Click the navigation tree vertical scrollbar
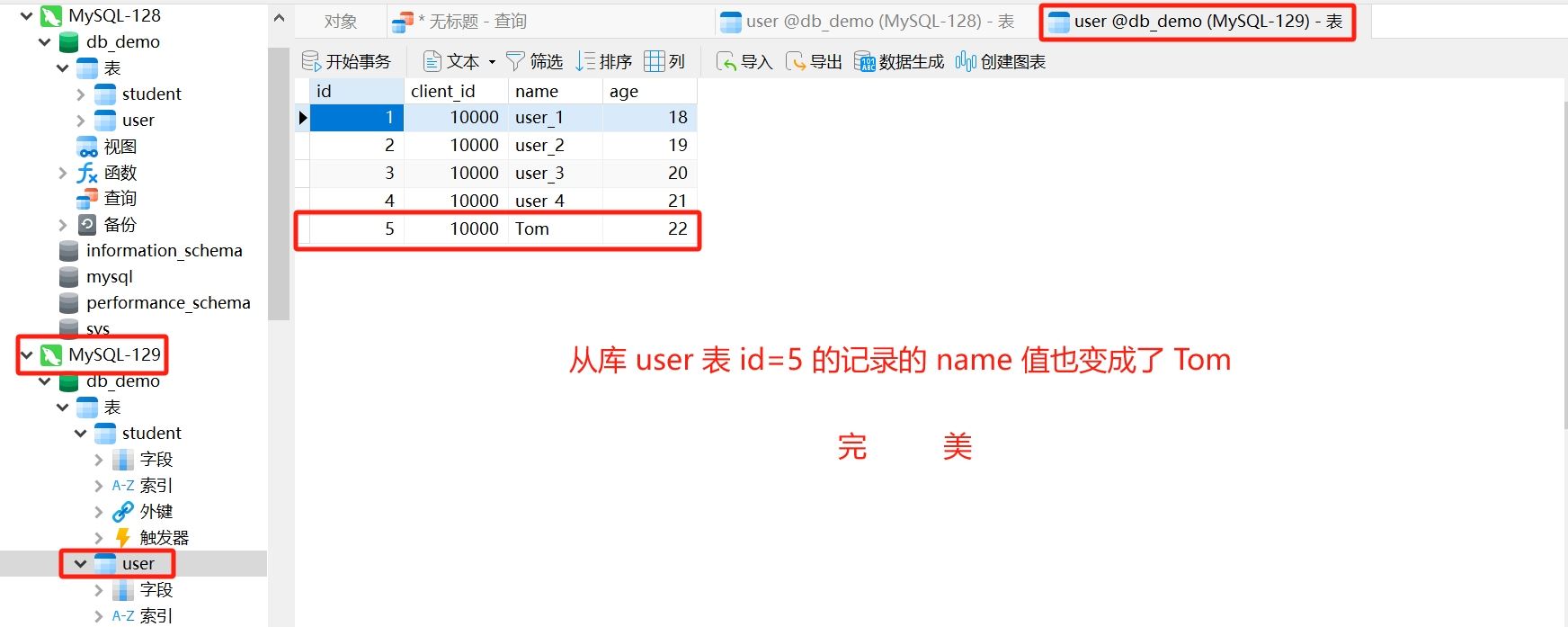 tap(279, 184)
